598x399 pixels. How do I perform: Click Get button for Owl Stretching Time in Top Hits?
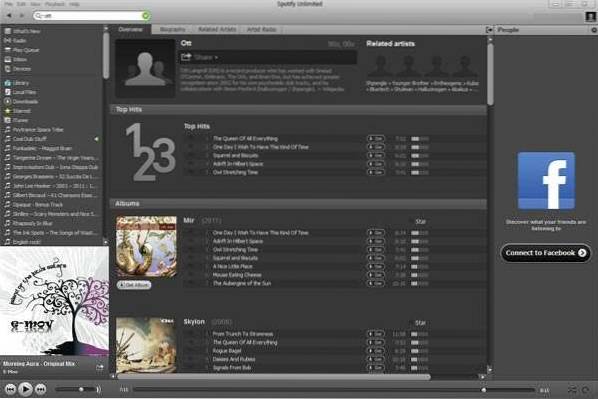[x=376, y=172]
